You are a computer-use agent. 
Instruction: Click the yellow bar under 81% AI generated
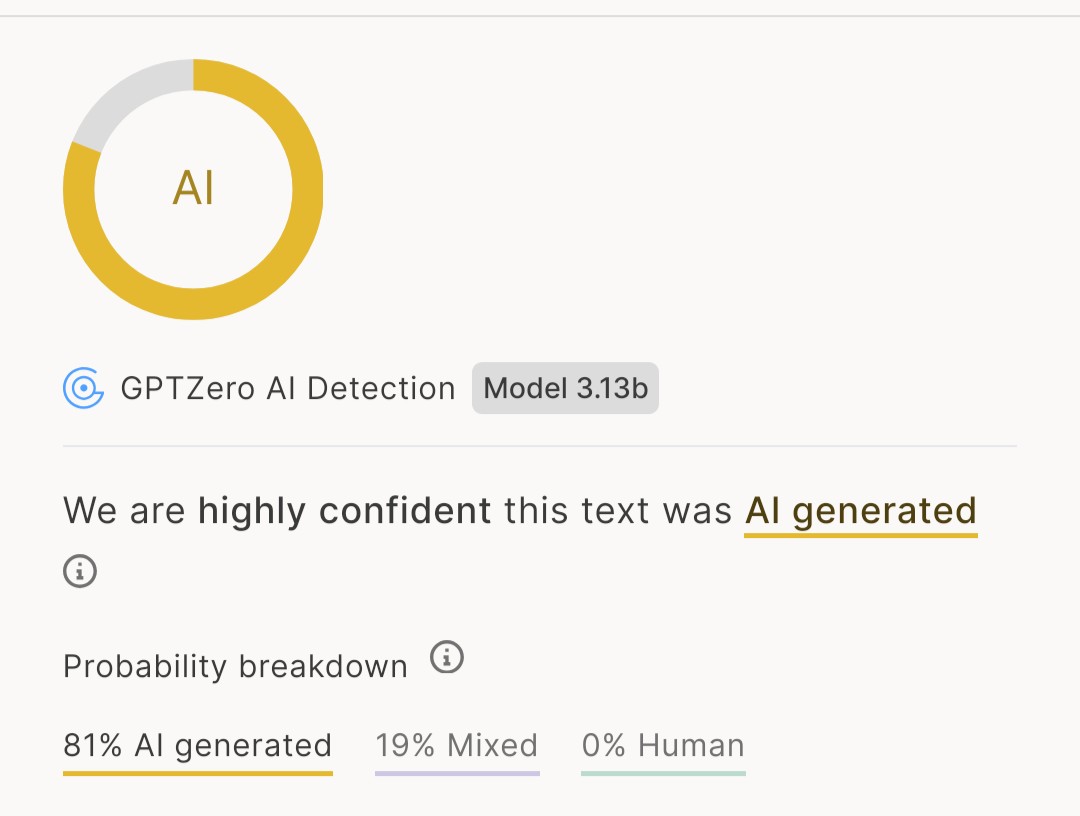[197, 773]
